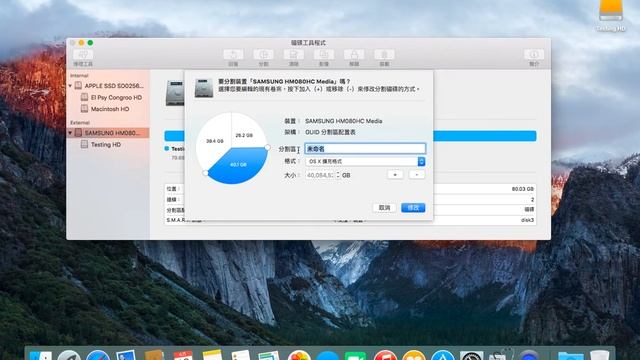This screenshot has height=360, width=640.
Task: Open Finder from the Dock
Action: [41, 355]
